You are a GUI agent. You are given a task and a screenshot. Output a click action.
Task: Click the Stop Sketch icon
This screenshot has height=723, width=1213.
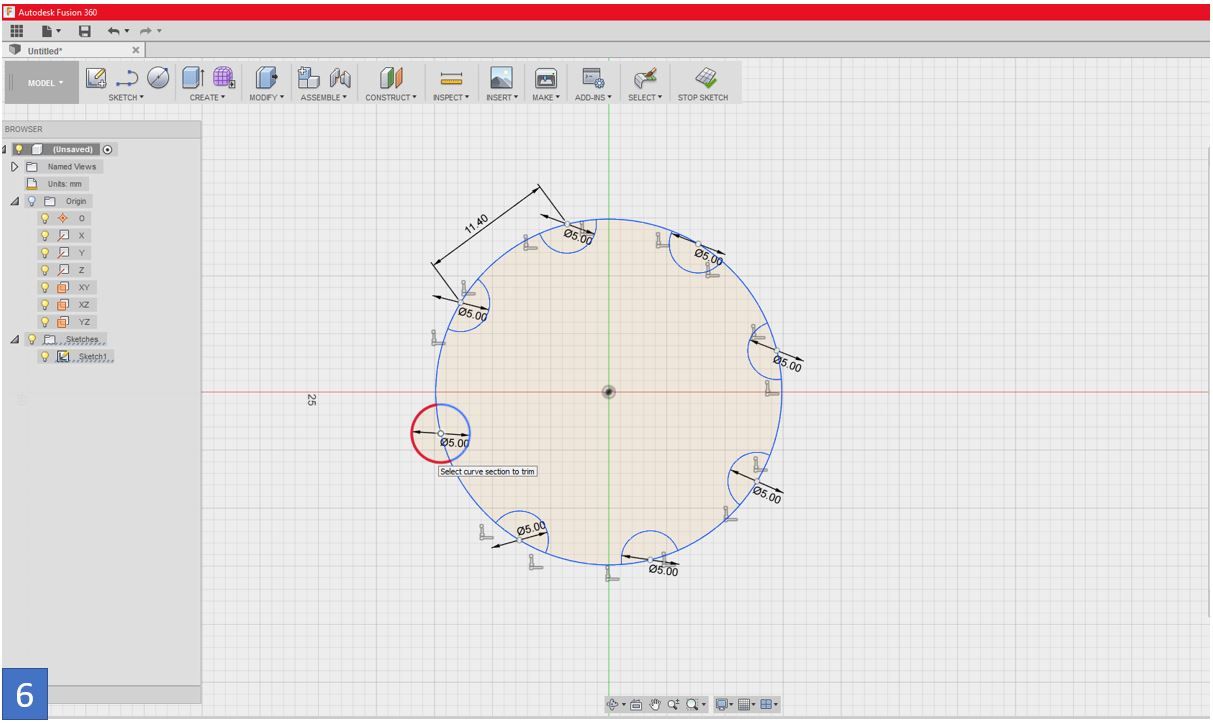[x=706, y=77]
